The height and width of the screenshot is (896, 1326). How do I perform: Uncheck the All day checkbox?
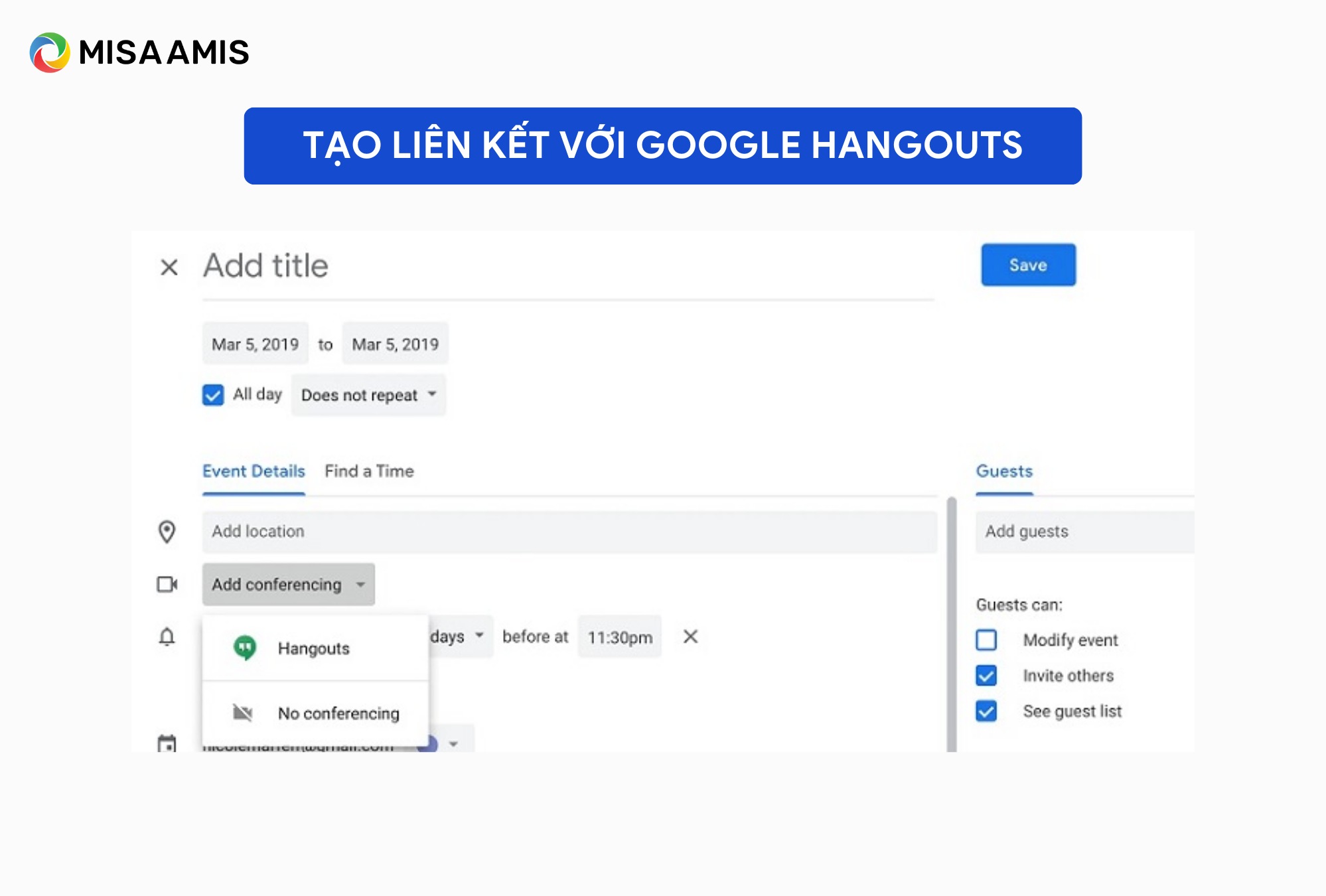(x=213, y=395)
